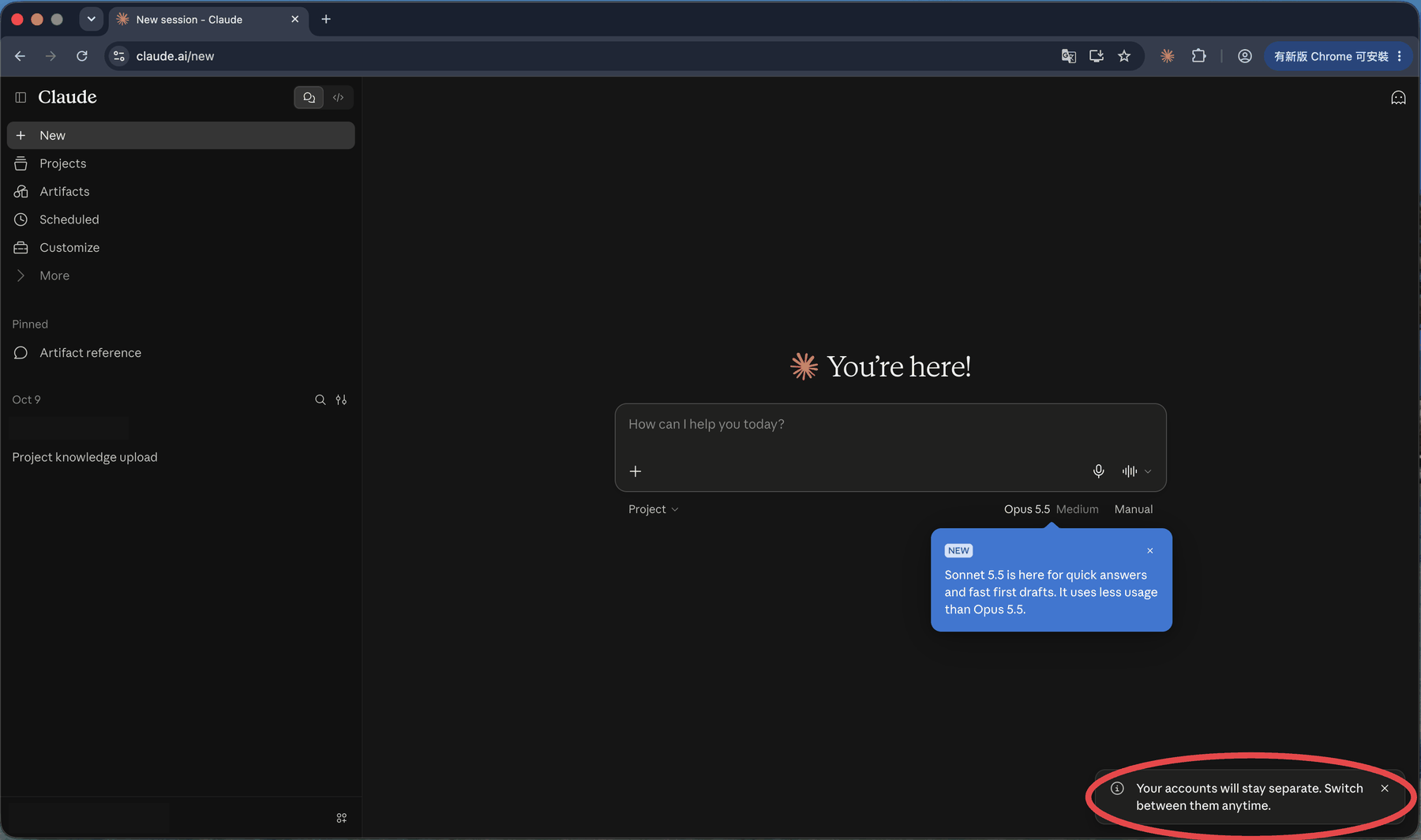Screen dimensions: 1421x840
Task: Click the Chrome update available button
Action: point(1337,56)
